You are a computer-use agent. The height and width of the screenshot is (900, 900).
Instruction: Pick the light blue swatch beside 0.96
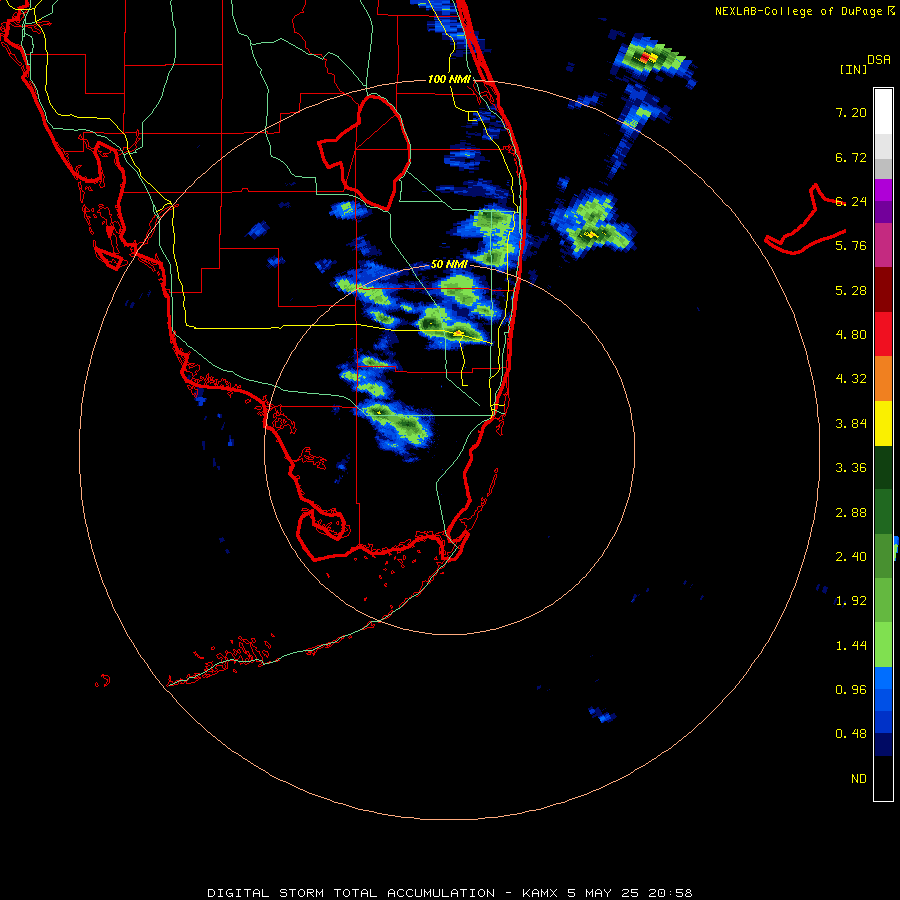(883, 678)
